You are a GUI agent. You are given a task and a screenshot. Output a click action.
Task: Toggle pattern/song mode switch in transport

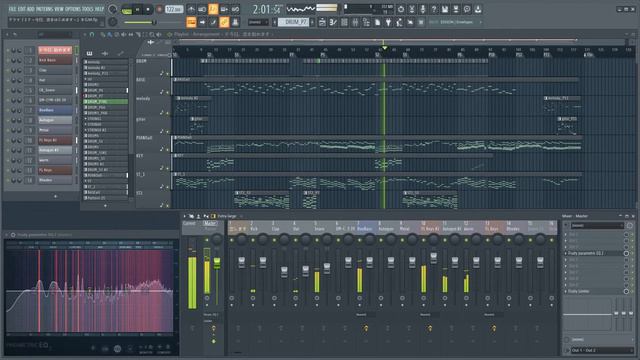(x=127, y=10)
